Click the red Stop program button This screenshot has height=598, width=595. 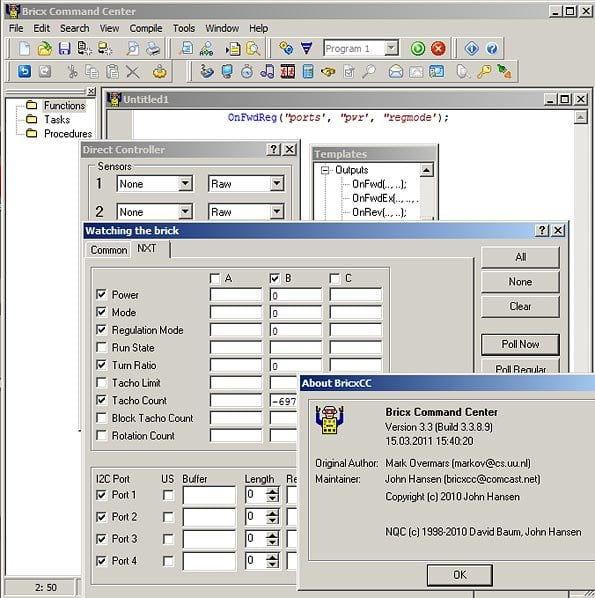[x=438, y=48]
